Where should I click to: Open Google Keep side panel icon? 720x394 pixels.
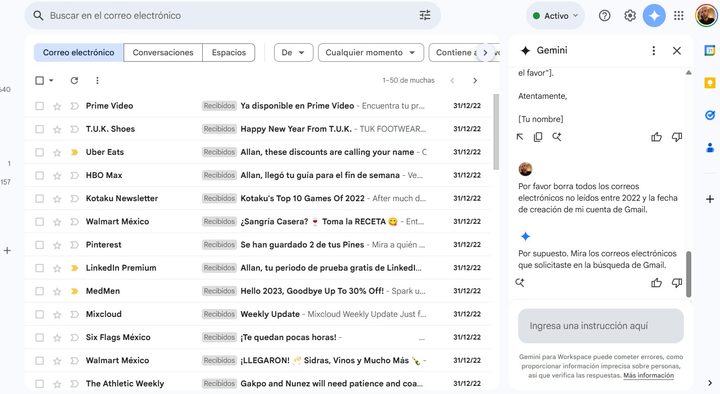pos(710,83)
